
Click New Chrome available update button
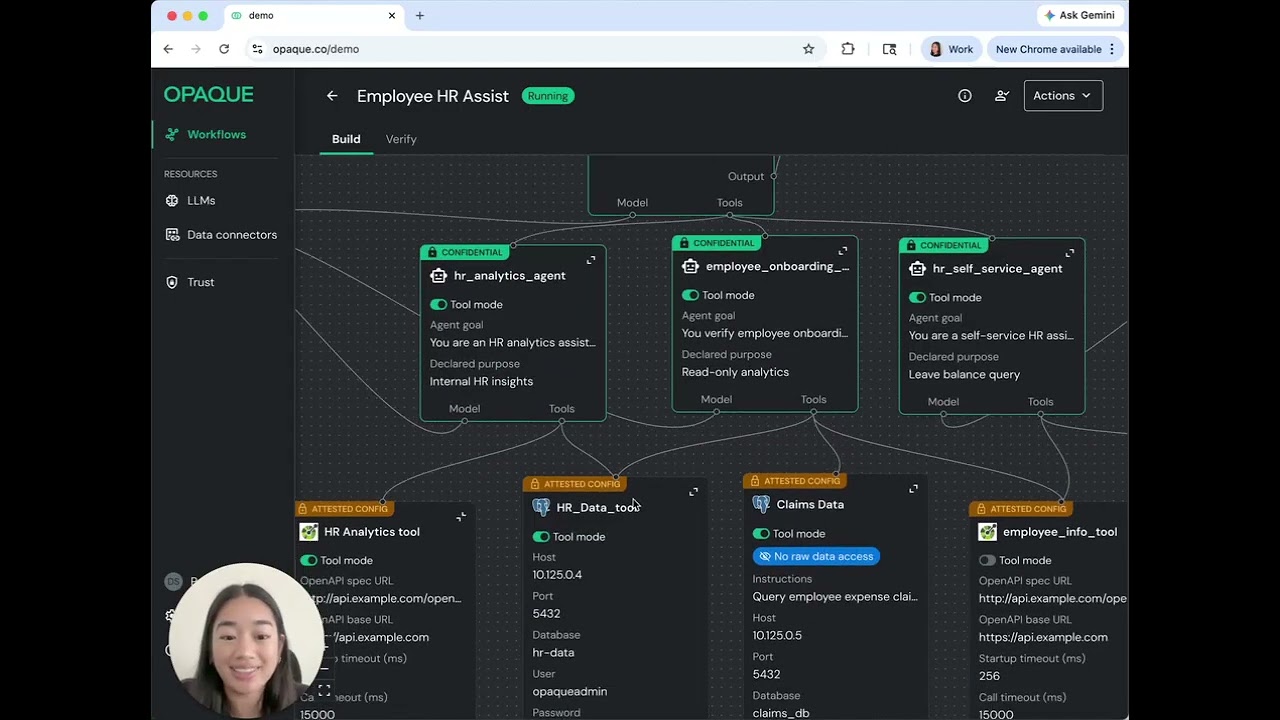(x=1055, y=49)
